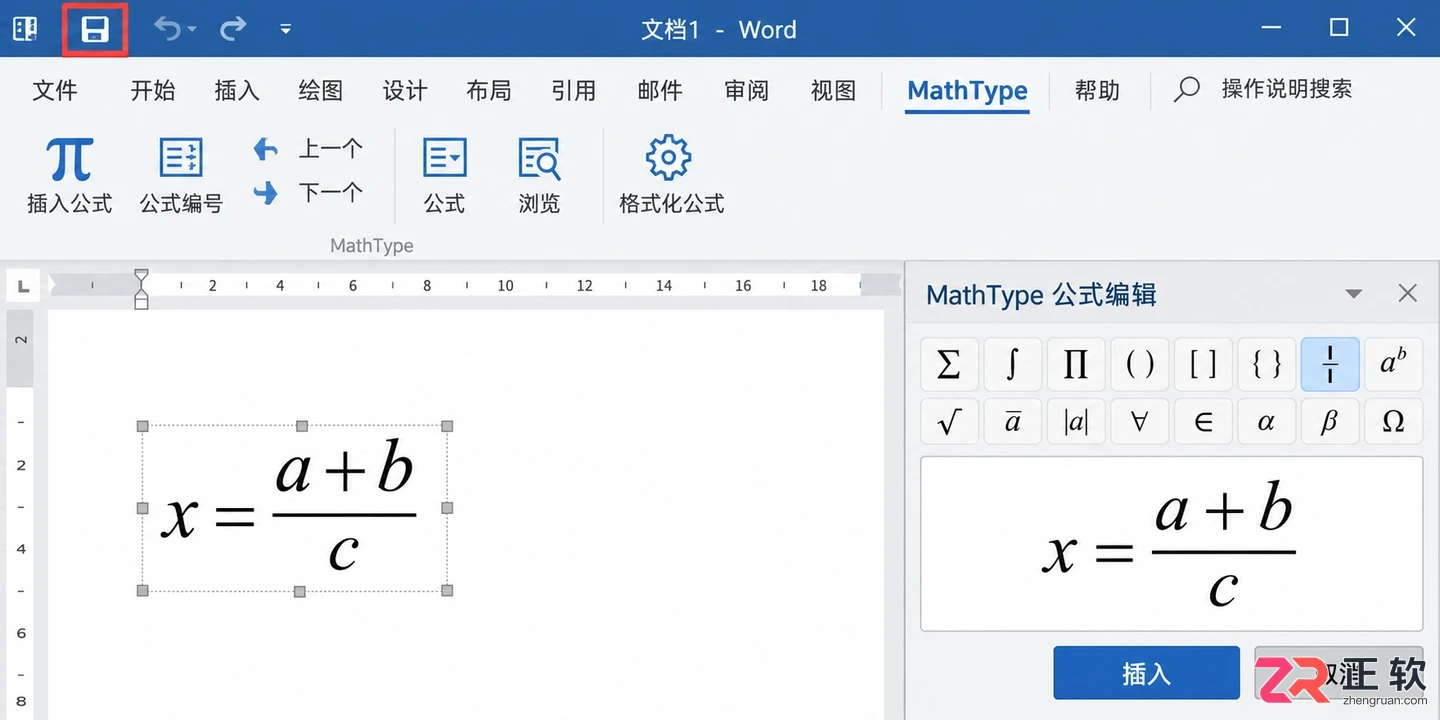Close the MathType 公式编辑 pane
1440x720 pixels.
tap(1407, 293)
